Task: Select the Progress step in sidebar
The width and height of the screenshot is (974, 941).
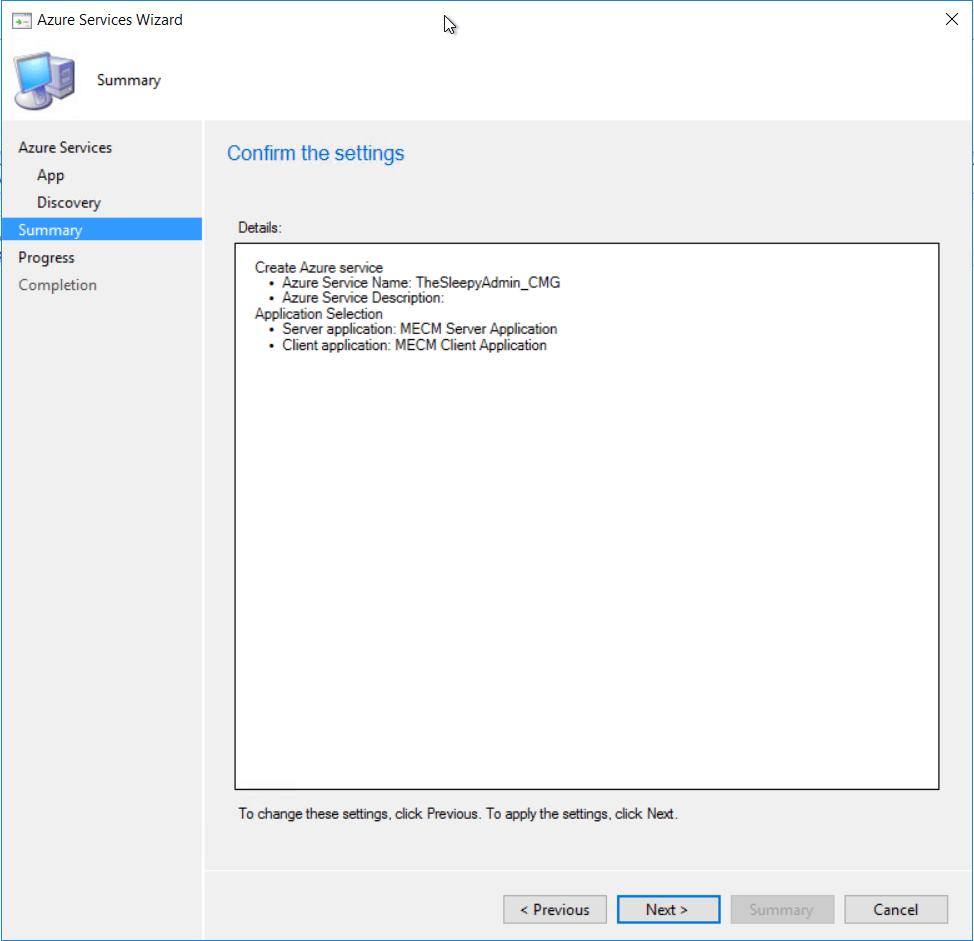Action: [46, 257]
